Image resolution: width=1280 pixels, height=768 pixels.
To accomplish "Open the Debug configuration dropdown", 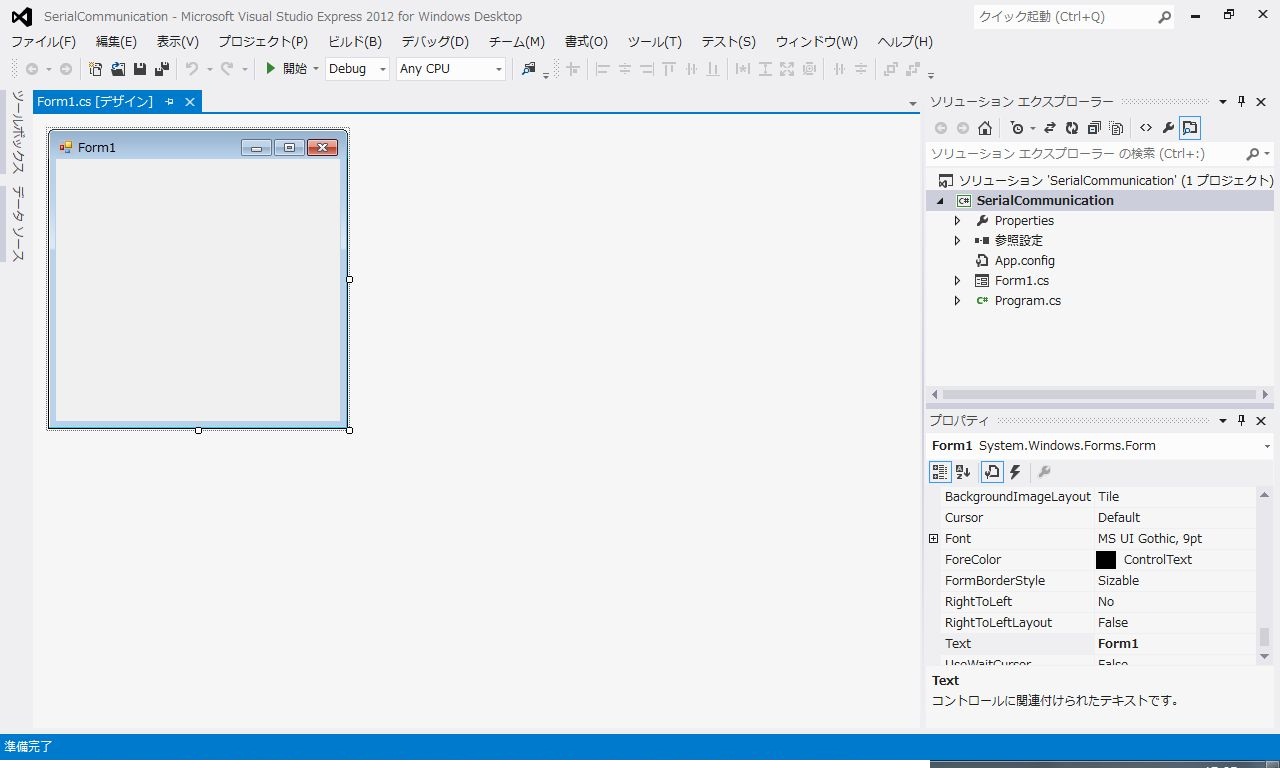I will click(x=383, y=69).
